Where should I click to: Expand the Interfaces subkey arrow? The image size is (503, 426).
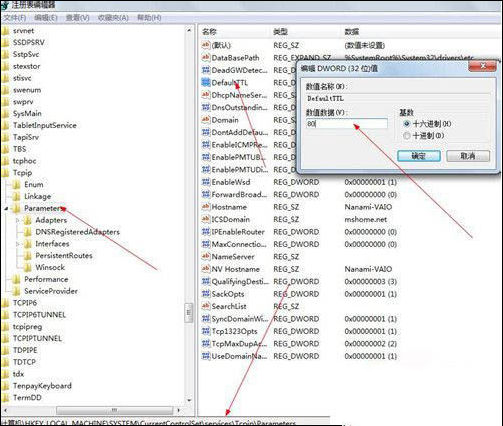click(18, 244)
